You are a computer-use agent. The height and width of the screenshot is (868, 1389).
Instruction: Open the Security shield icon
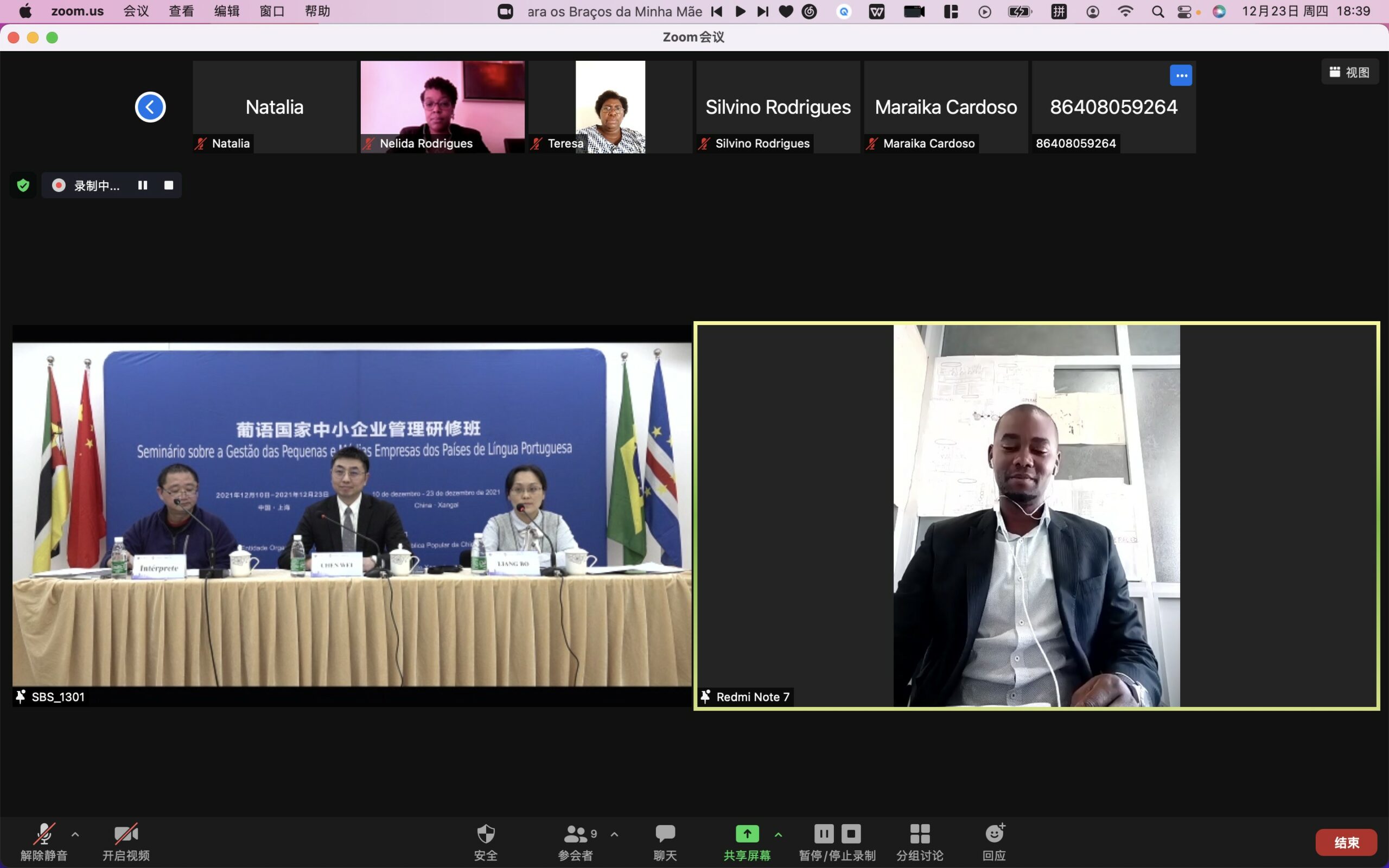click(x=486, y=834)
